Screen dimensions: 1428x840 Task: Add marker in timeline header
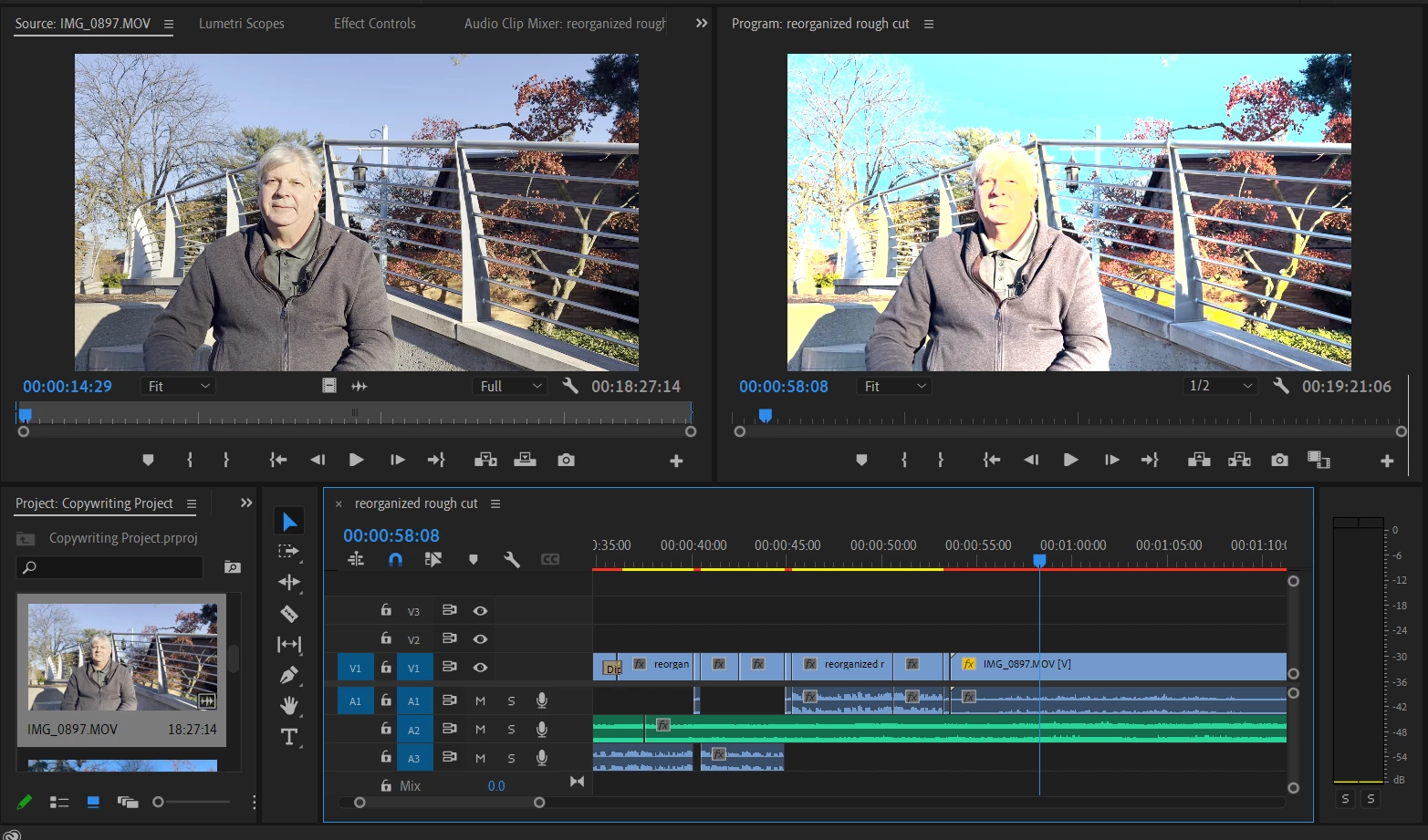[474, 559]
